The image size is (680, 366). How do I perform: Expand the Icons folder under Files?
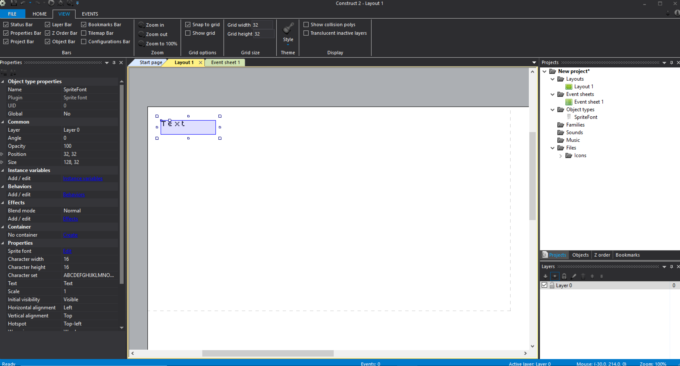click(560, 155)
